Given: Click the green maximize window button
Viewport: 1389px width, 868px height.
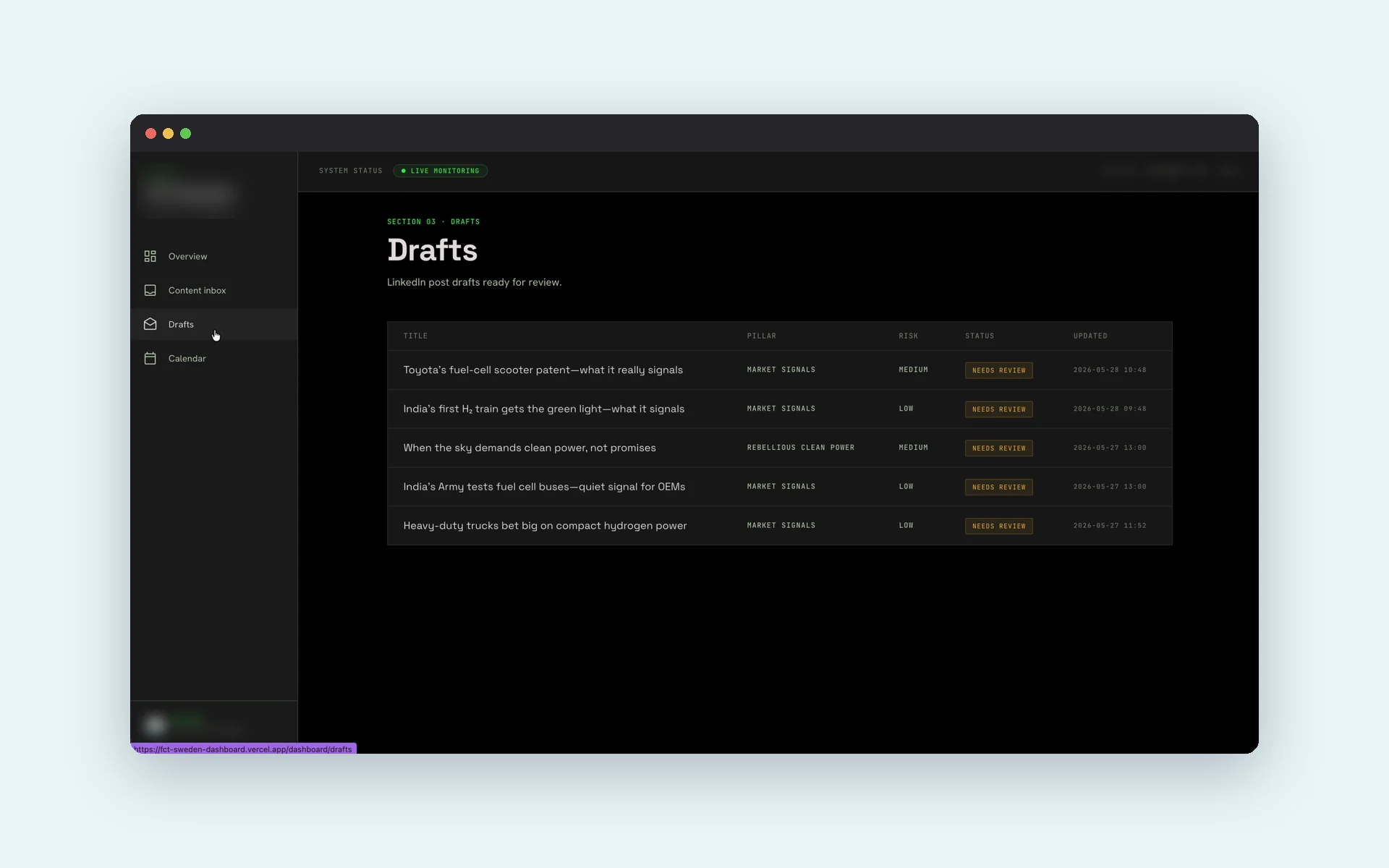Looking at the screenshot, I should [x=185, y=133].
